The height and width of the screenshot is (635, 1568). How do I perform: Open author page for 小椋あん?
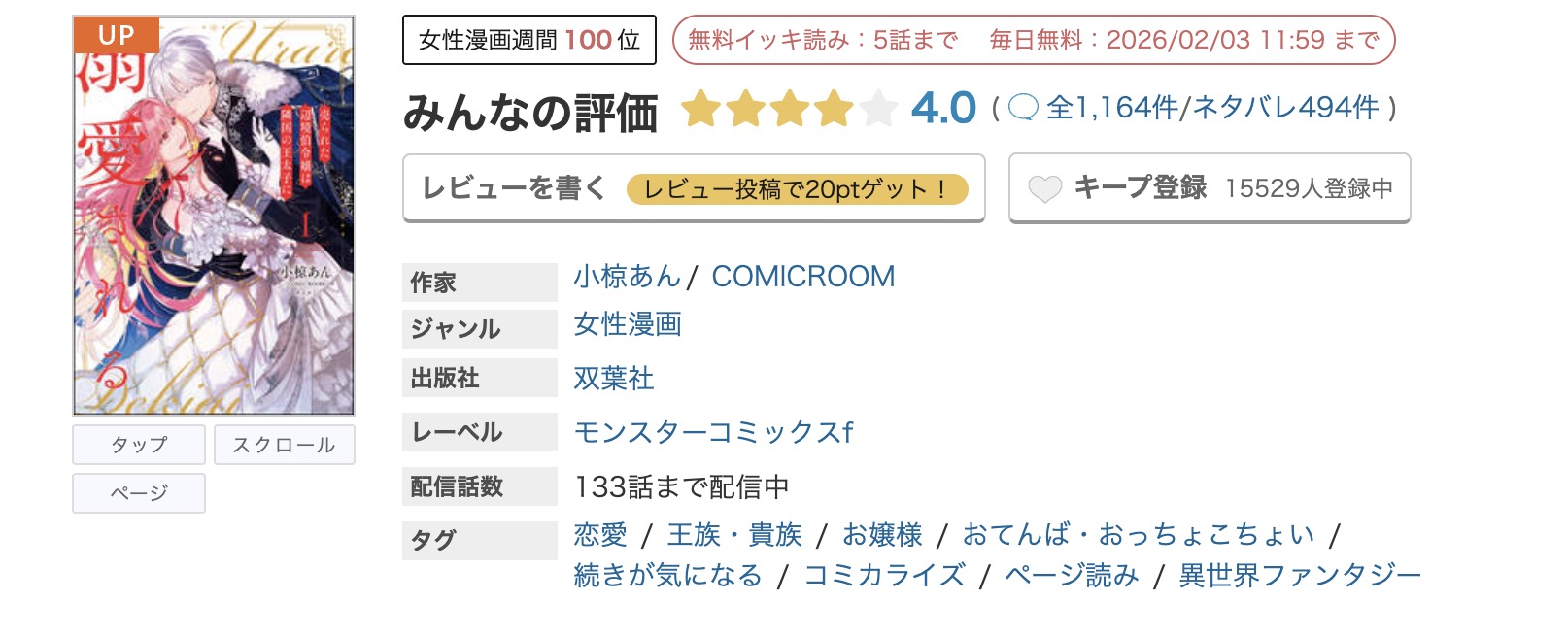pos(626,276)
